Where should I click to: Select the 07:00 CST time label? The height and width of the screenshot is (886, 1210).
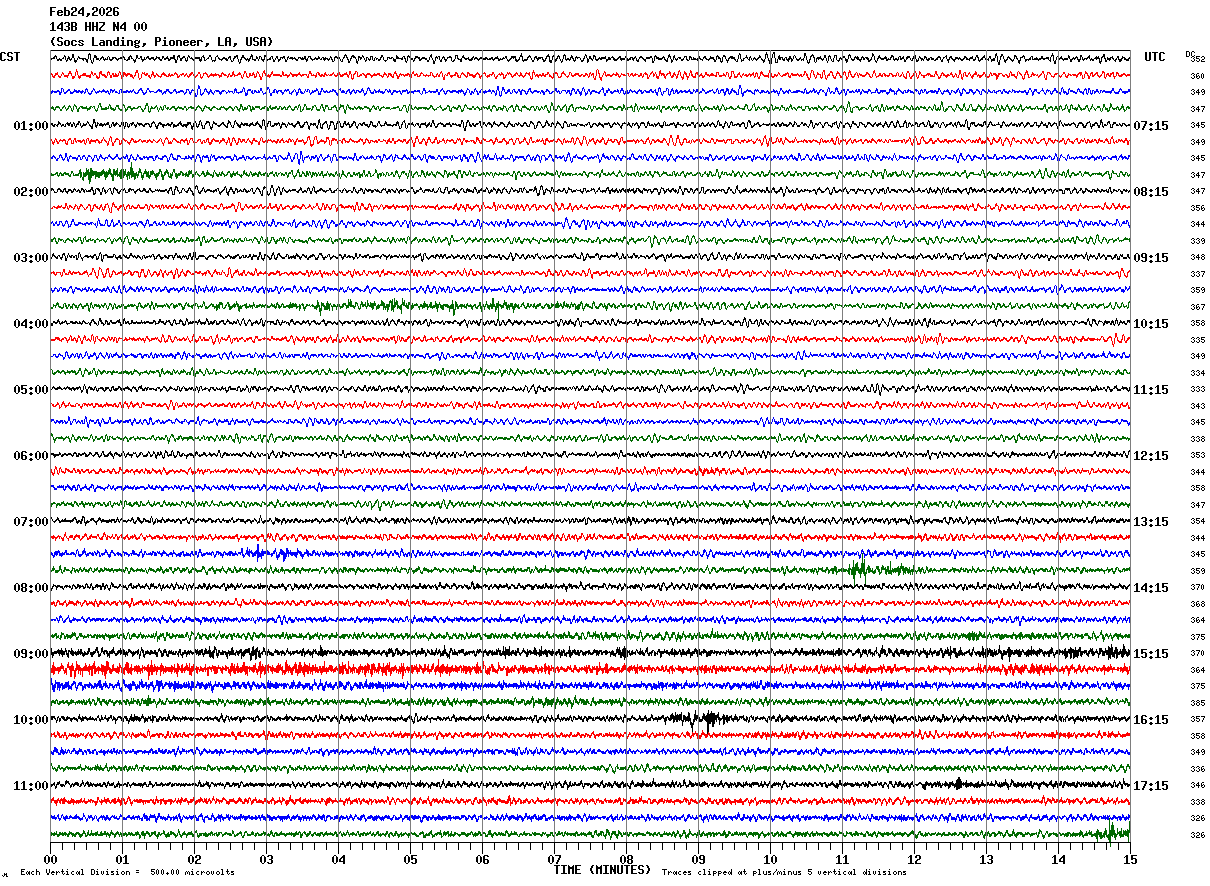pos(31,522)
